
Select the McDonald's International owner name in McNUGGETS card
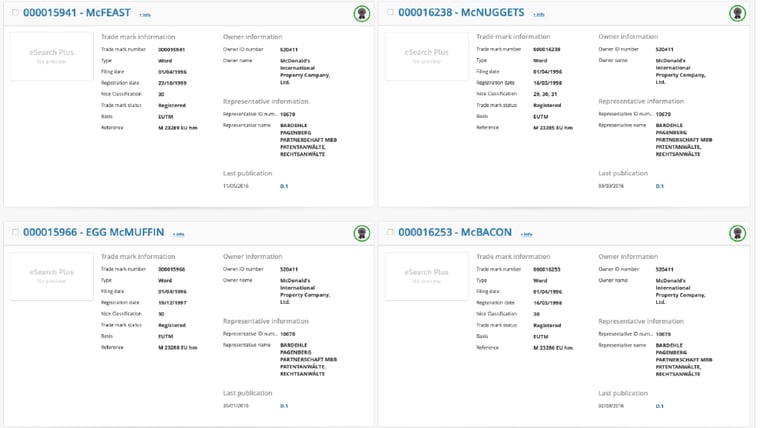pos(680,71)
